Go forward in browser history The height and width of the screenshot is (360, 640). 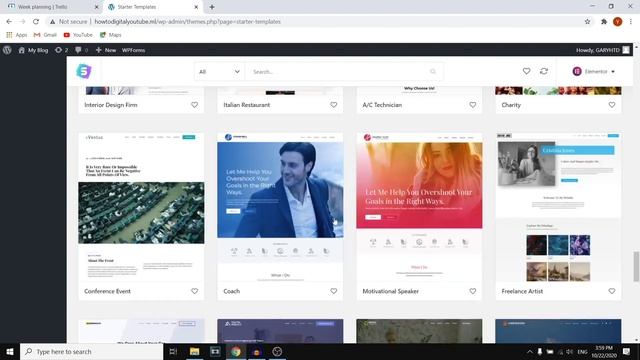tap(22, 21)
